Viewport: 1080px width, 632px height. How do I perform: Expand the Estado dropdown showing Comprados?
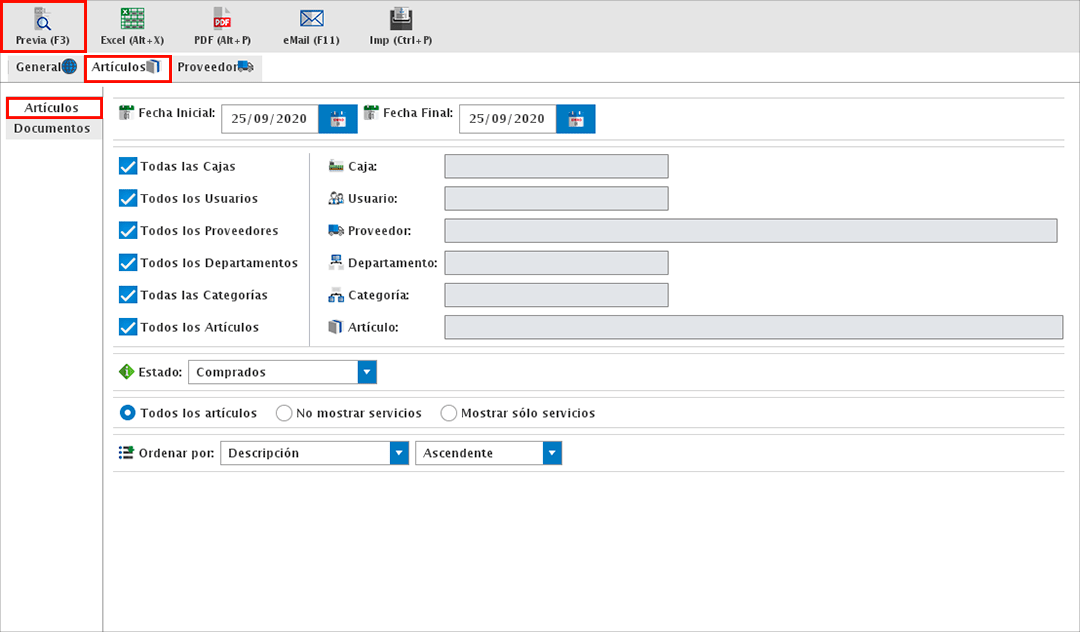[x=367, y=372]
